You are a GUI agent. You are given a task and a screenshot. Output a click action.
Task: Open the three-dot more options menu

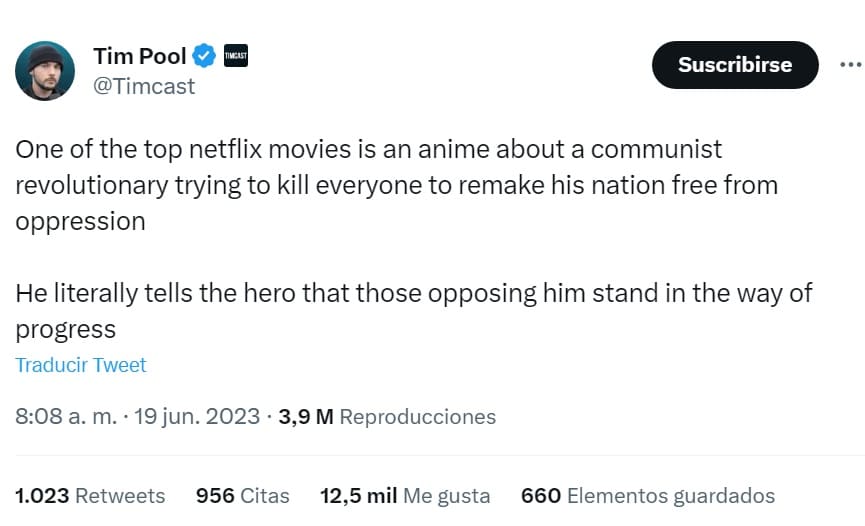click(849, 65)
